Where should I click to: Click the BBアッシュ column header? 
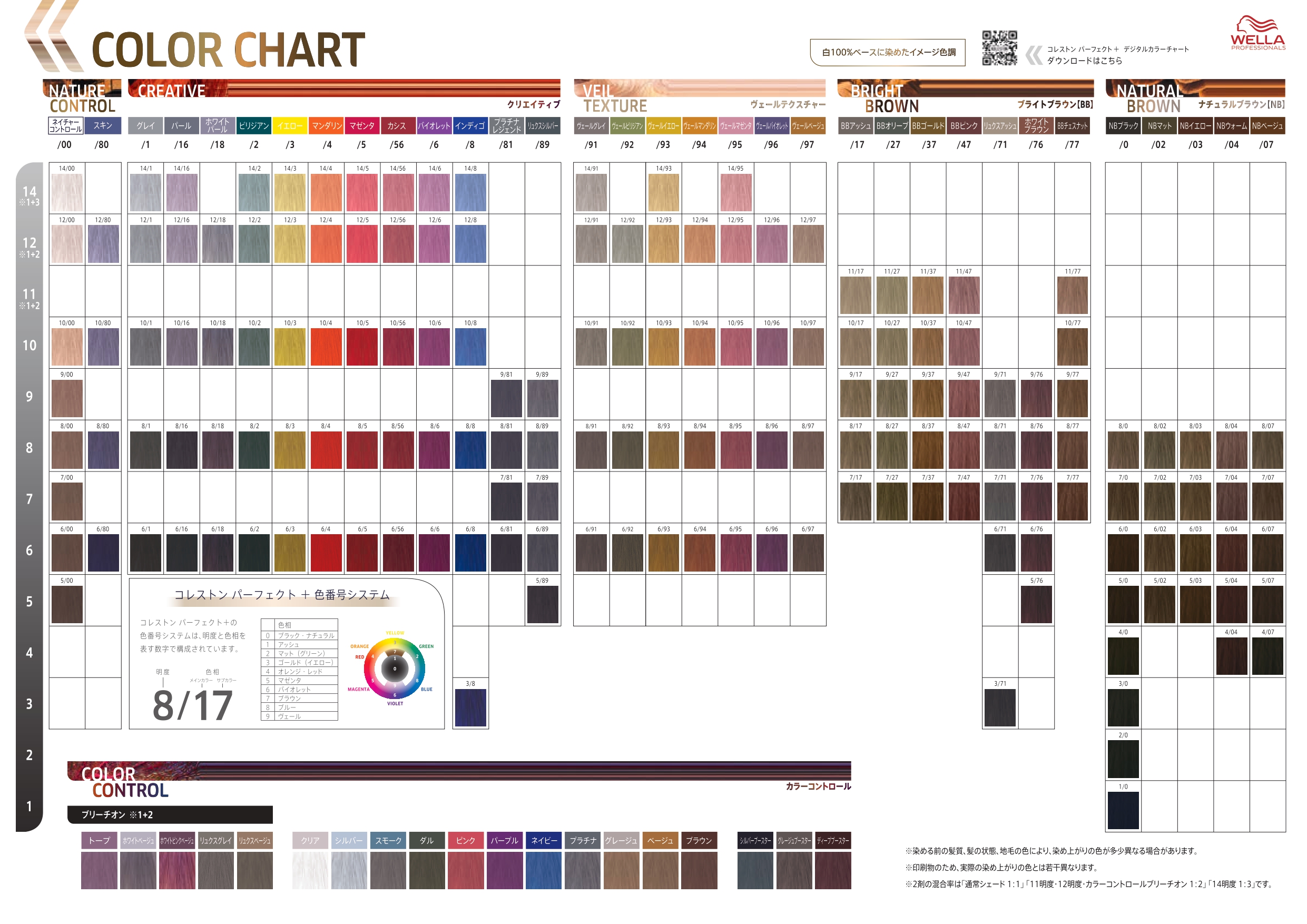(x=856, y=126)
